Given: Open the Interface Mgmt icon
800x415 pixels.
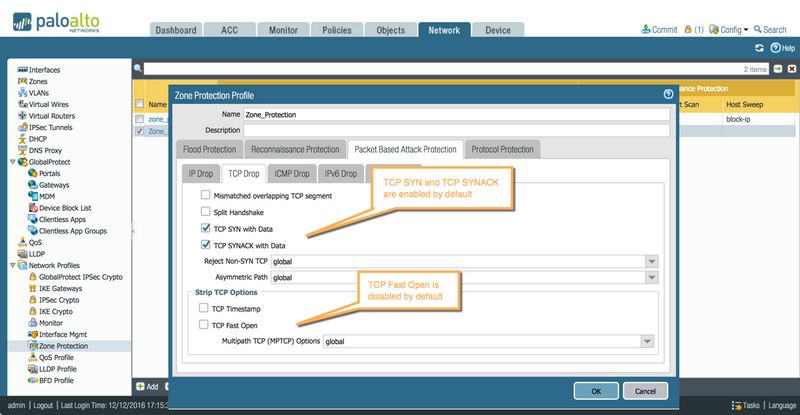Looking at the screenshot, I should click(x=33, y=334).
